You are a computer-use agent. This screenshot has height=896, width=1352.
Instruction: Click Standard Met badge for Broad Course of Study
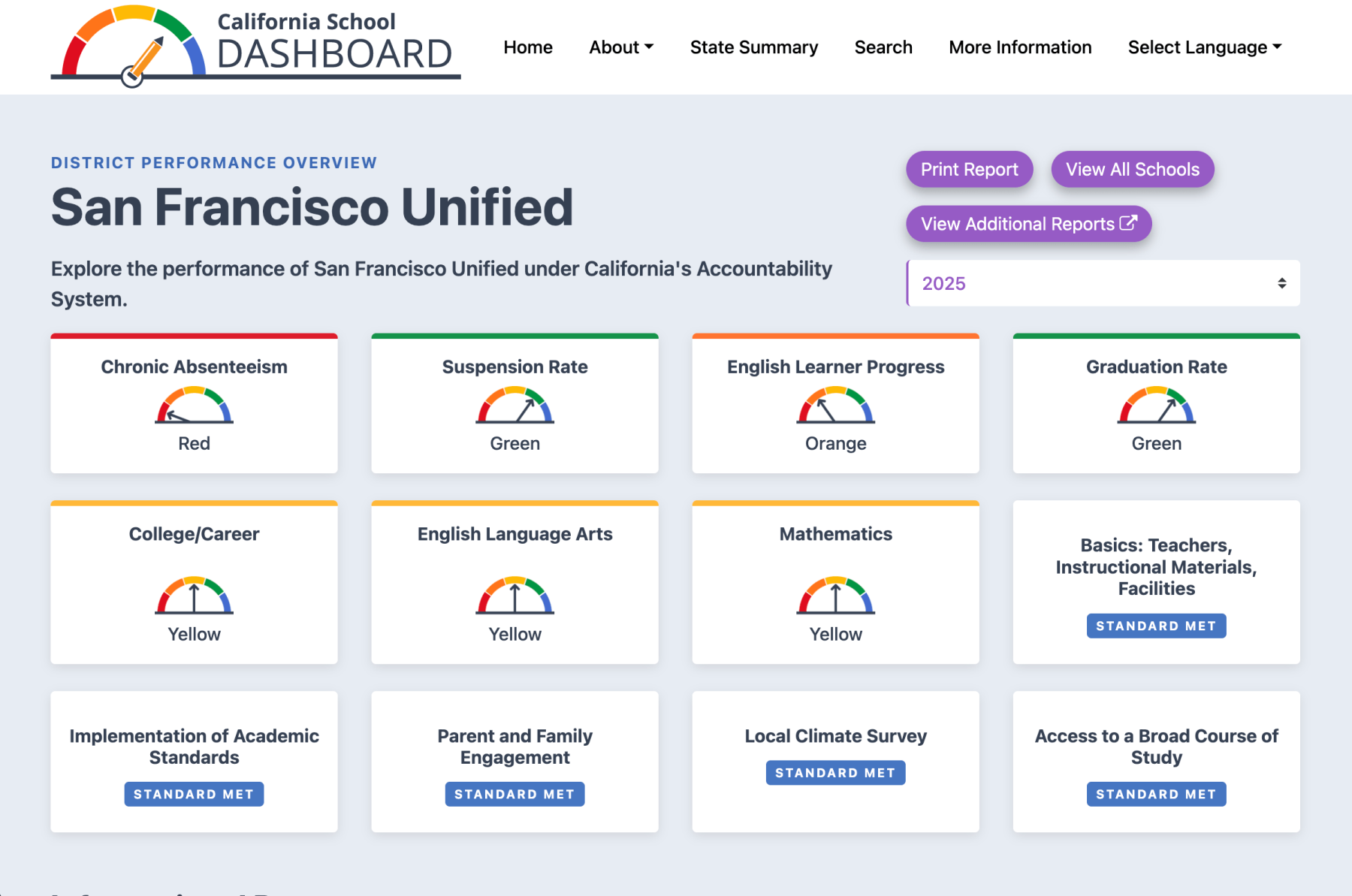point(1156,794)
